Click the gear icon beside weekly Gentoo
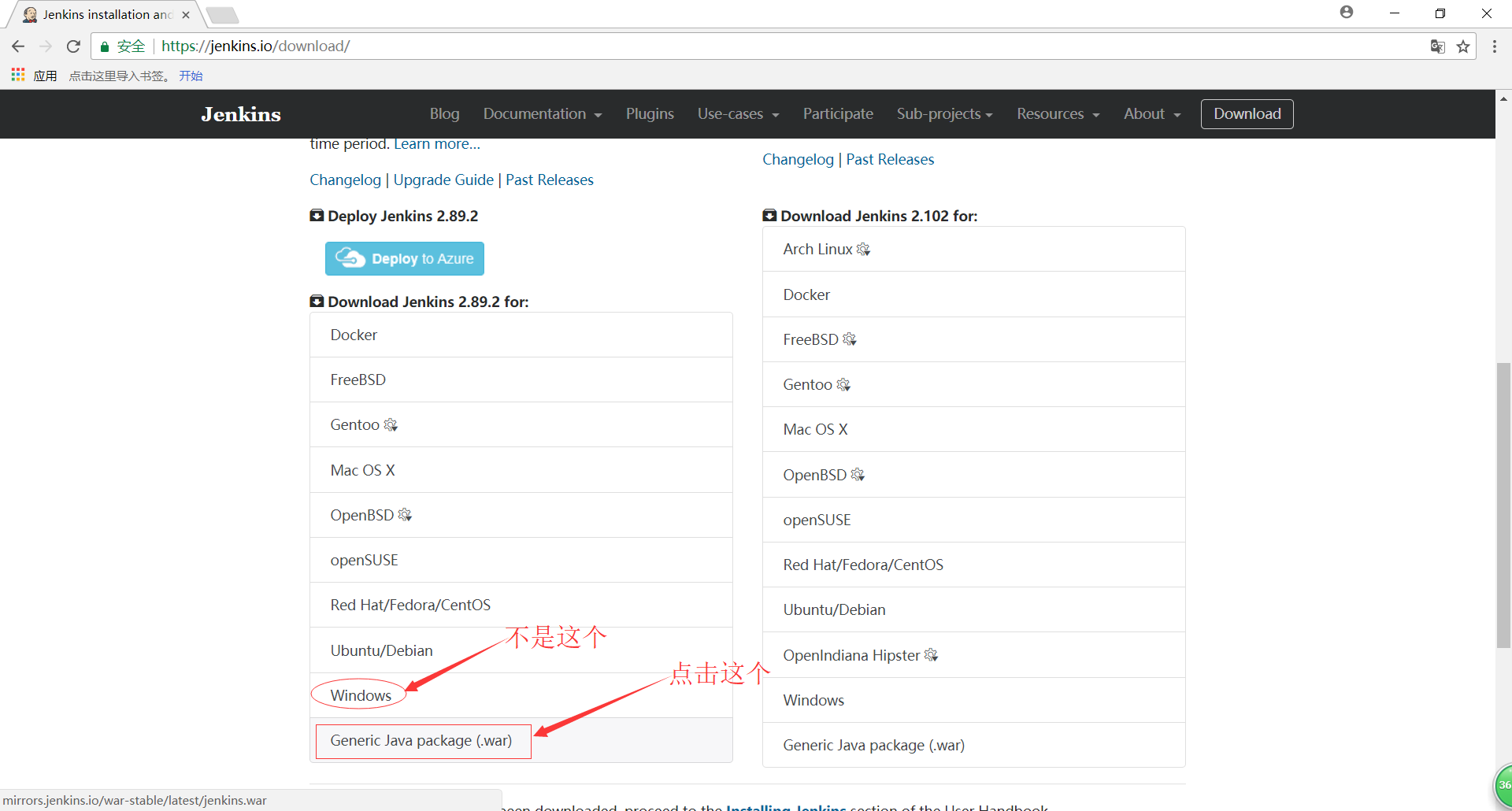 coord(843,384)
